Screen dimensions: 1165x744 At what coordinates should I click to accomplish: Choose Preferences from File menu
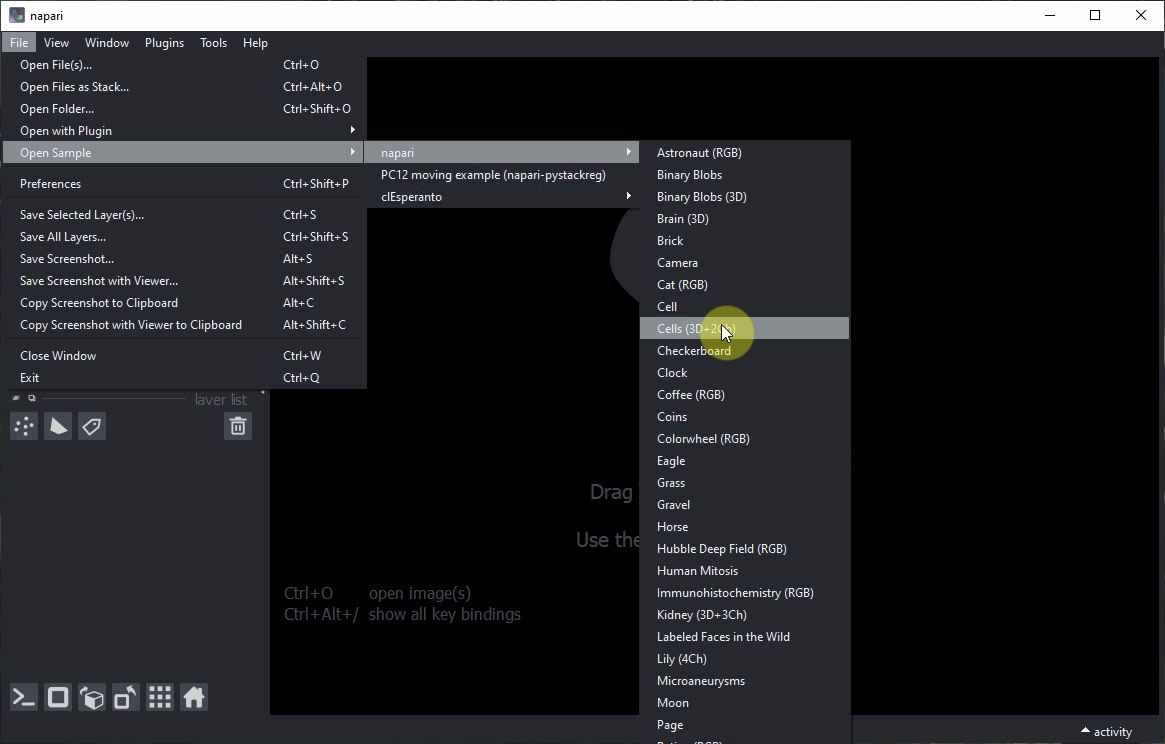51,184
